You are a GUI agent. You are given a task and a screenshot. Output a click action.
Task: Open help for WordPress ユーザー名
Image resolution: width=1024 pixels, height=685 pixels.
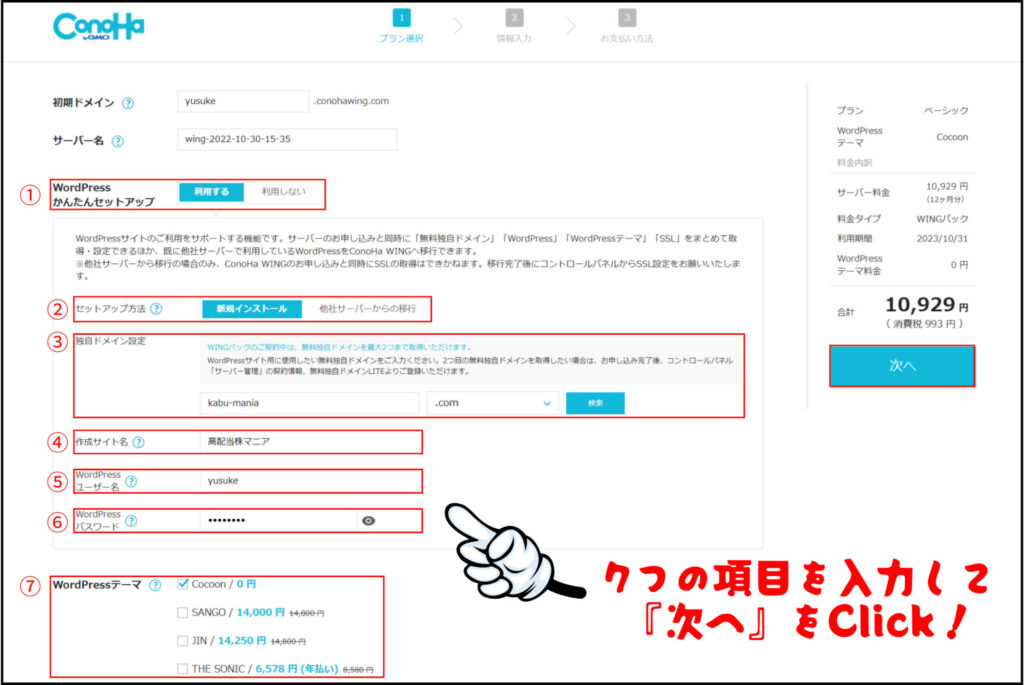[x=131, y=481]
